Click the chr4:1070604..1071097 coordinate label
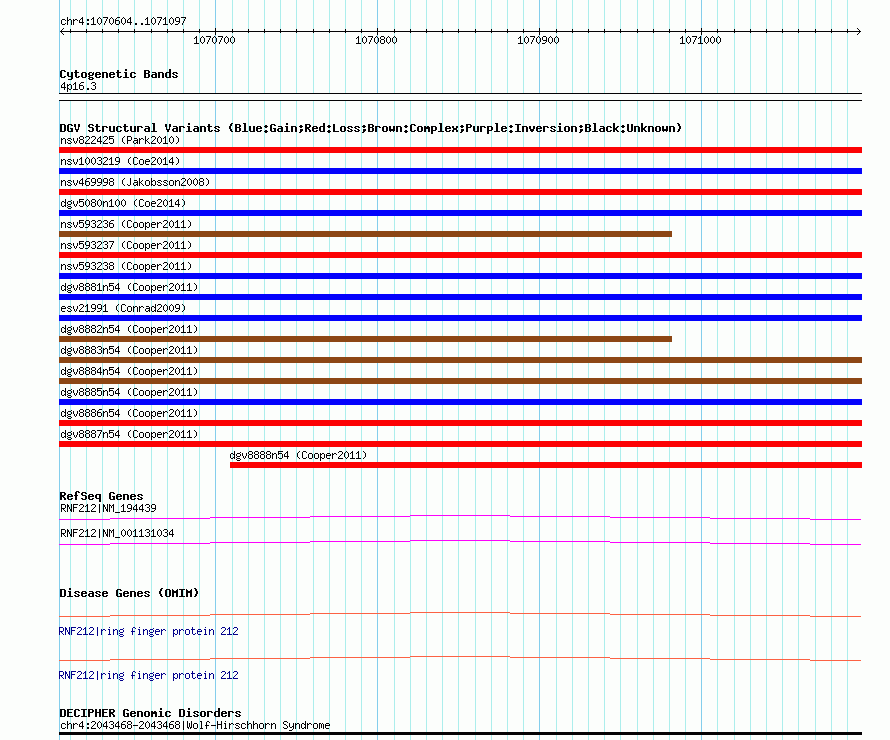890x740 pixels. (x=123, y=21)
